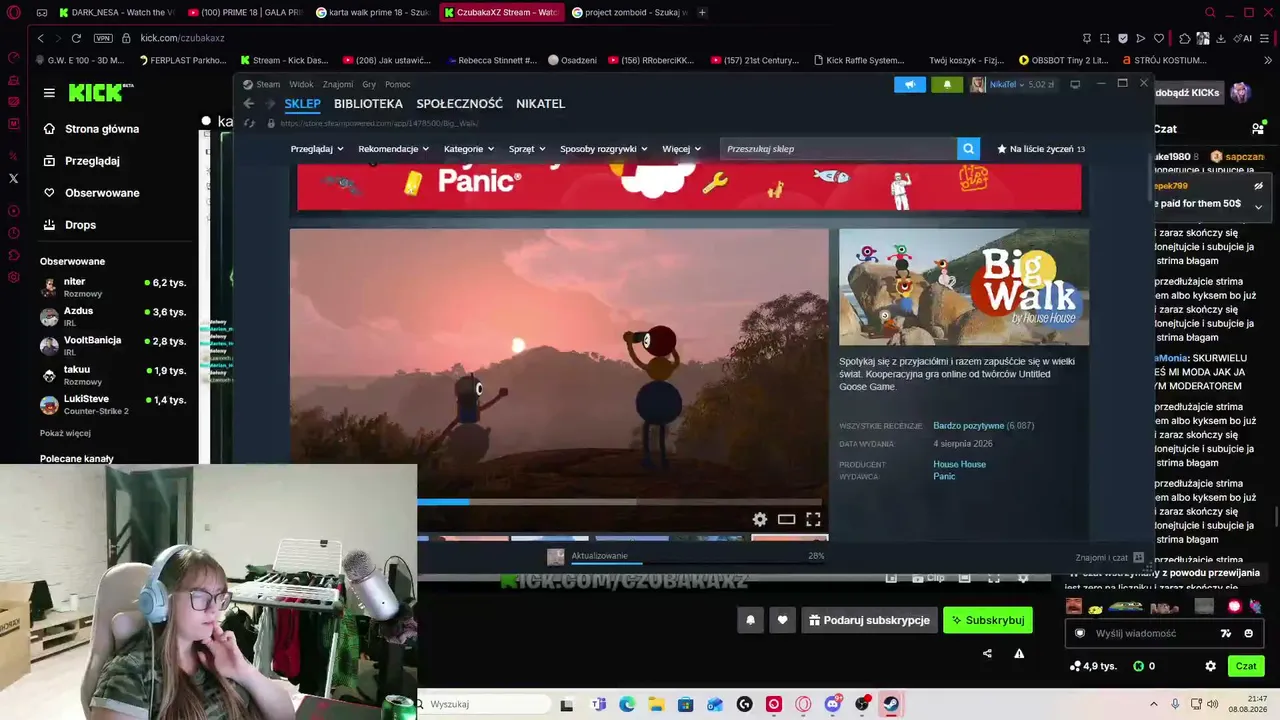The width and height of the screenshot is (1280, 720).
Task: Click Steam store search magnifier button
Action: pos(968,149)
